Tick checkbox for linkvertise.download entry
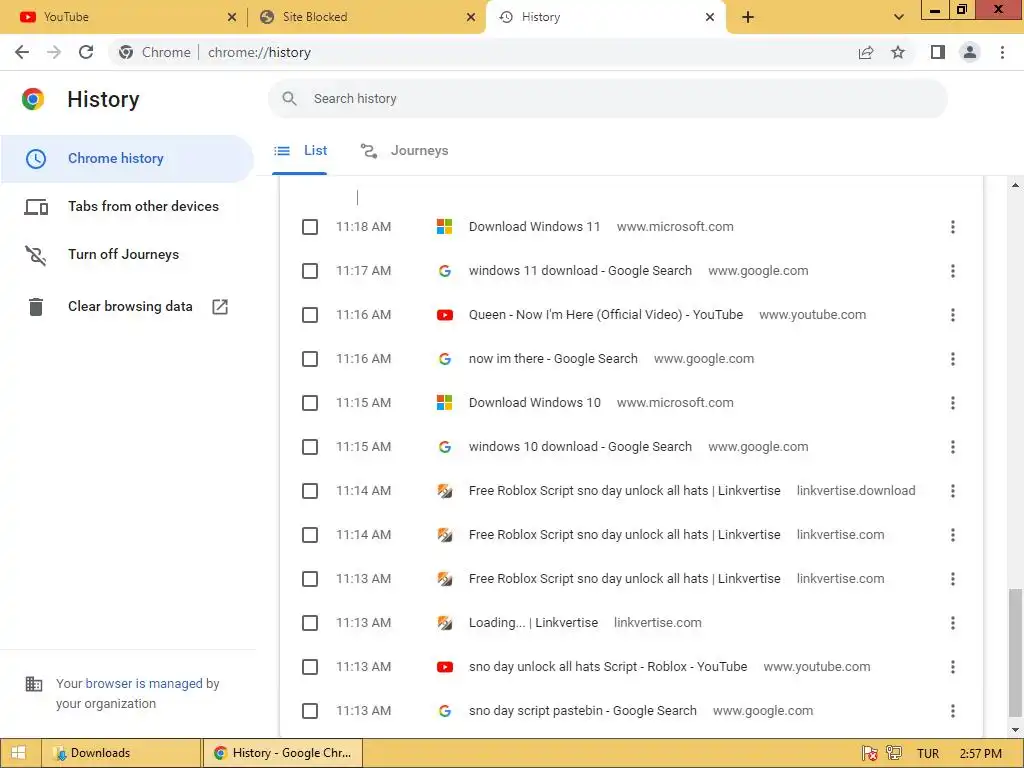1024x768 pixels. pos(310,491)
